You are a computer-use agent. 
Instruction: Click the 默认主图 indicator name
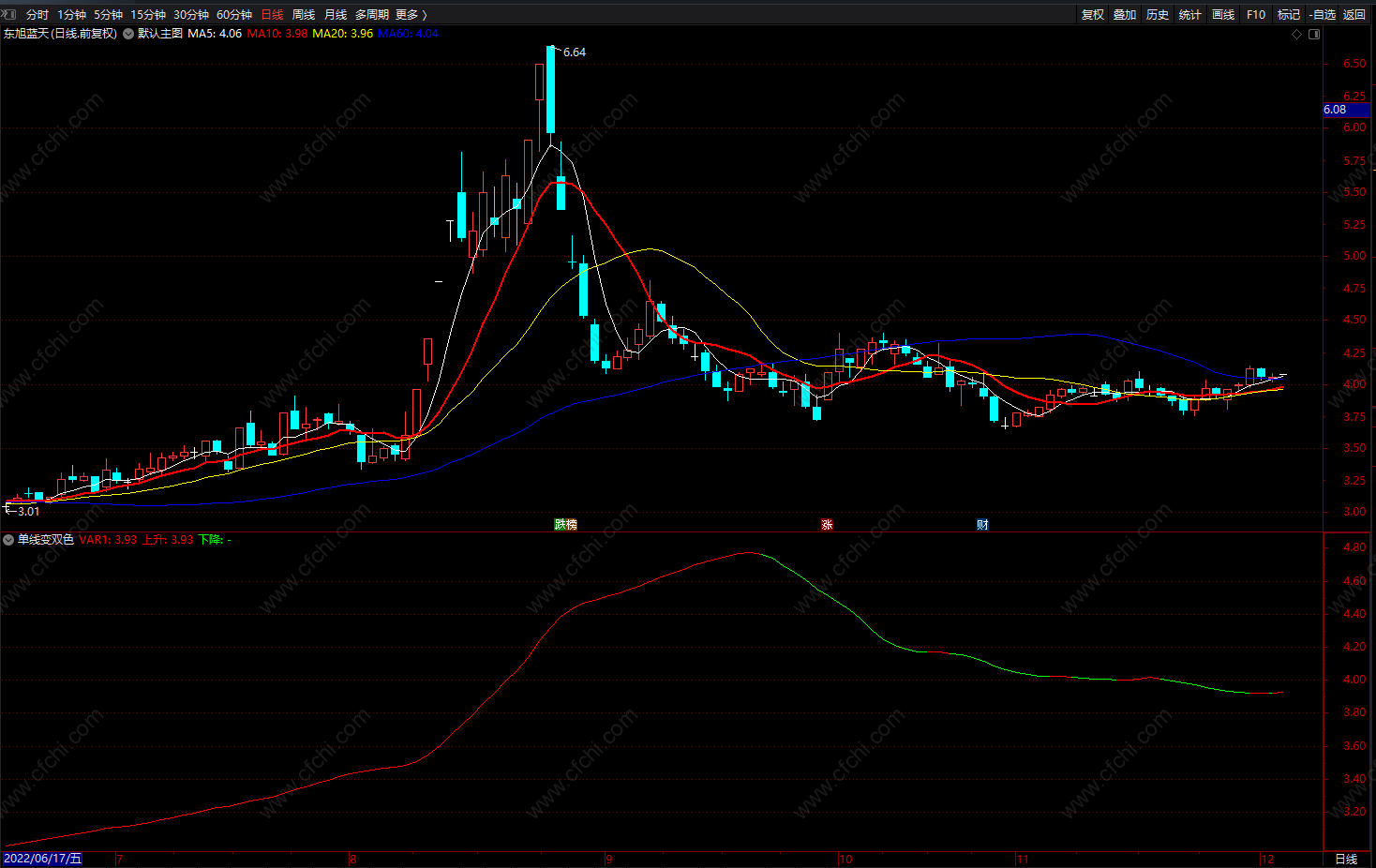coord(160,34)
